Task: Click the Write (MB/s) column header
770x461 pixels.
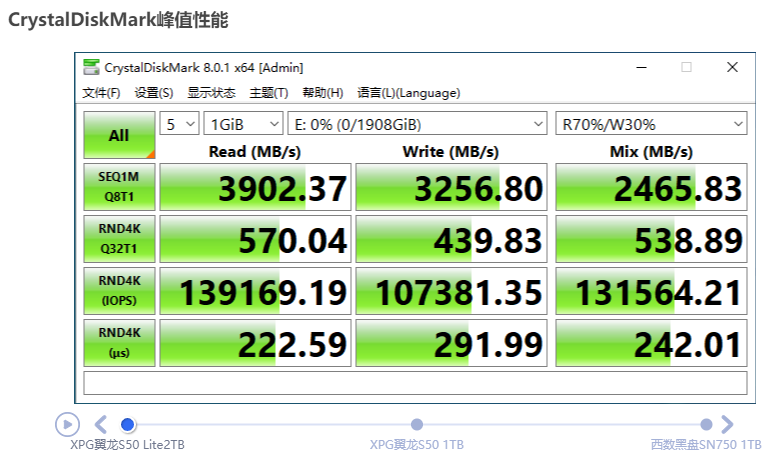Action: (x=450, y=152)
